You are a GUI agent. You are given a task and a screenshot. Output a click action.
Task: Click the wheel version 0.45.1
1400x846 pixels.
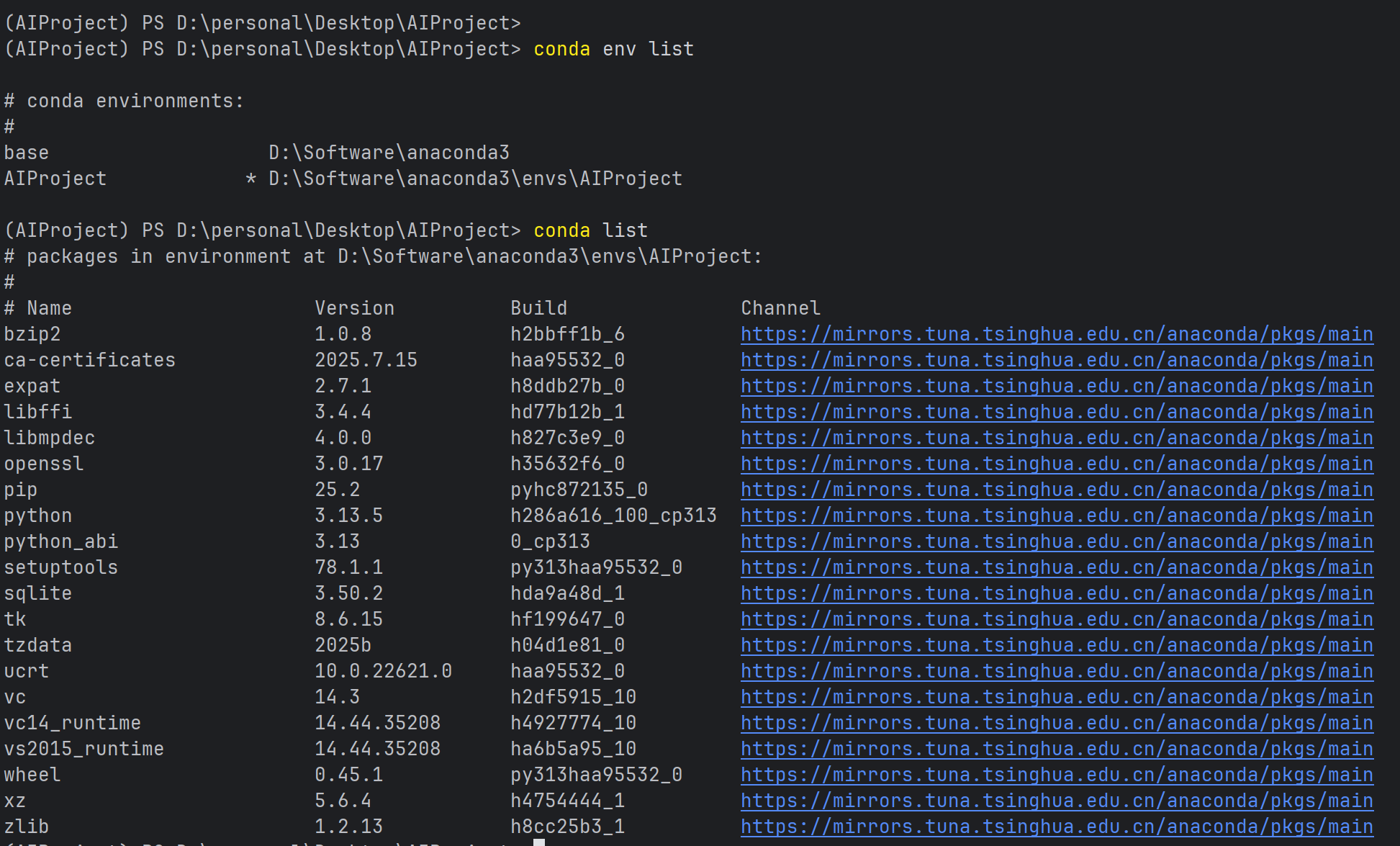pyautogui.click(x=348, y=775)
